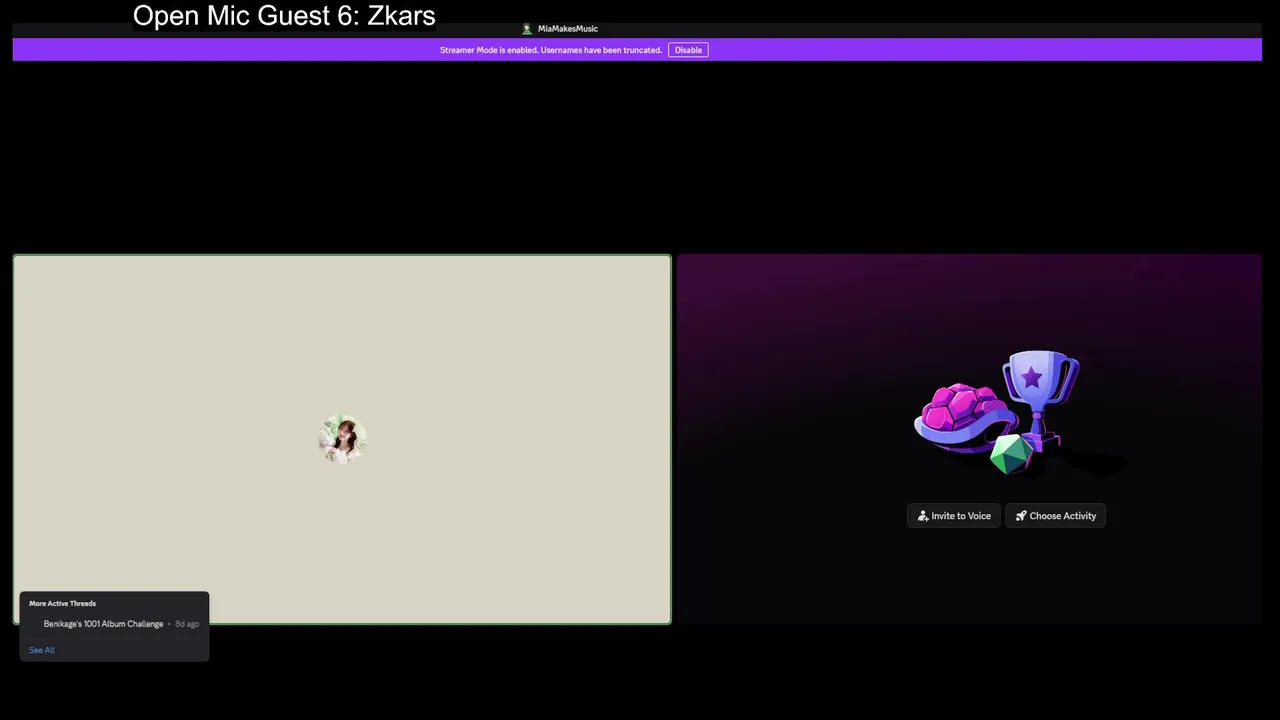Click the rocket icon on Choose Activity
The width and height of the screenshot is (1280, 720).
1021,516
